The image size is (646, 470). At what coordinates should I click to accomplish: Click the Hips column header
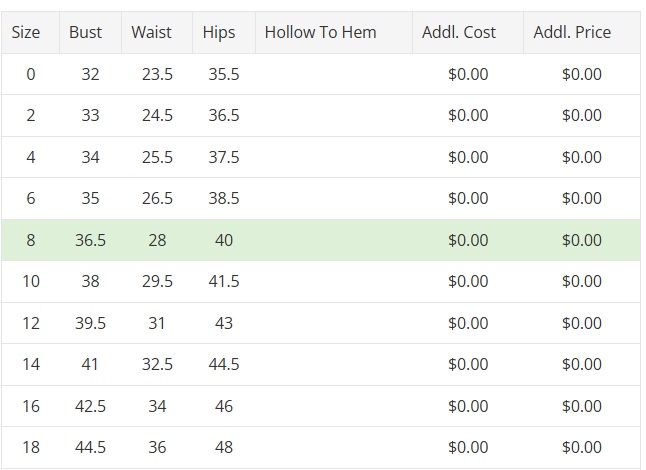(219, 32)
